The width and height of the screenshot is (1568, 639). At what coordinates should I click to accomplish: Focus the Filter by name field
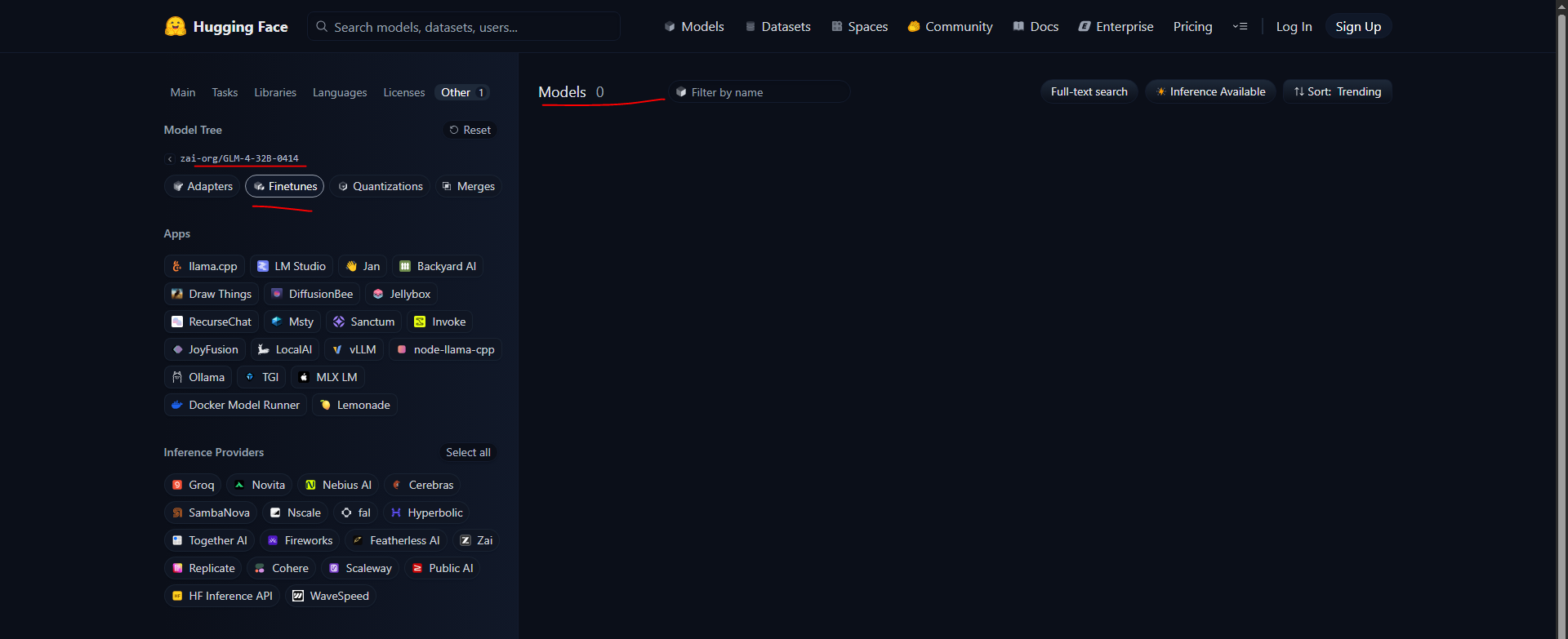tap(759, 92)
